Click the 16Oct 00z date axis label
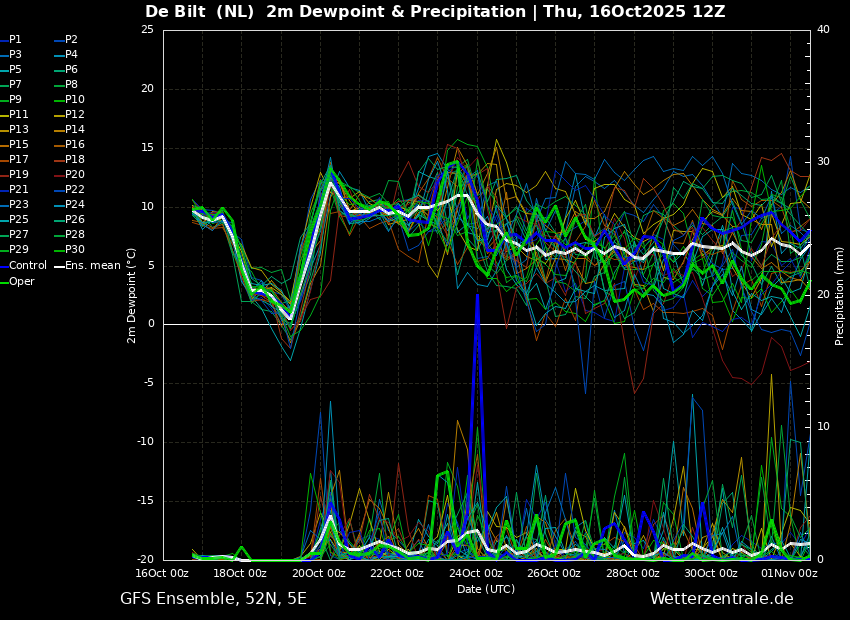The image size is (850, 620). tap(162, 573)
